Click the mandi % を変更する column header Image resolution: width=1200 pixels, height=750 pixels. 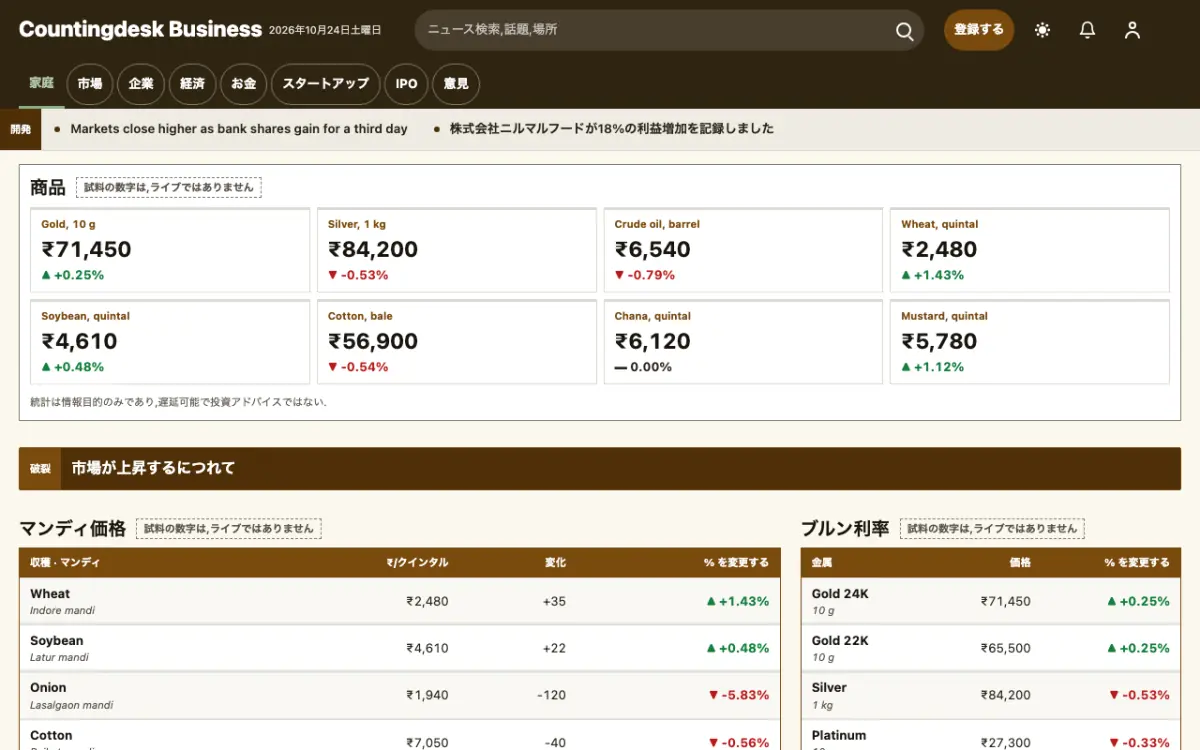[737, 563]
